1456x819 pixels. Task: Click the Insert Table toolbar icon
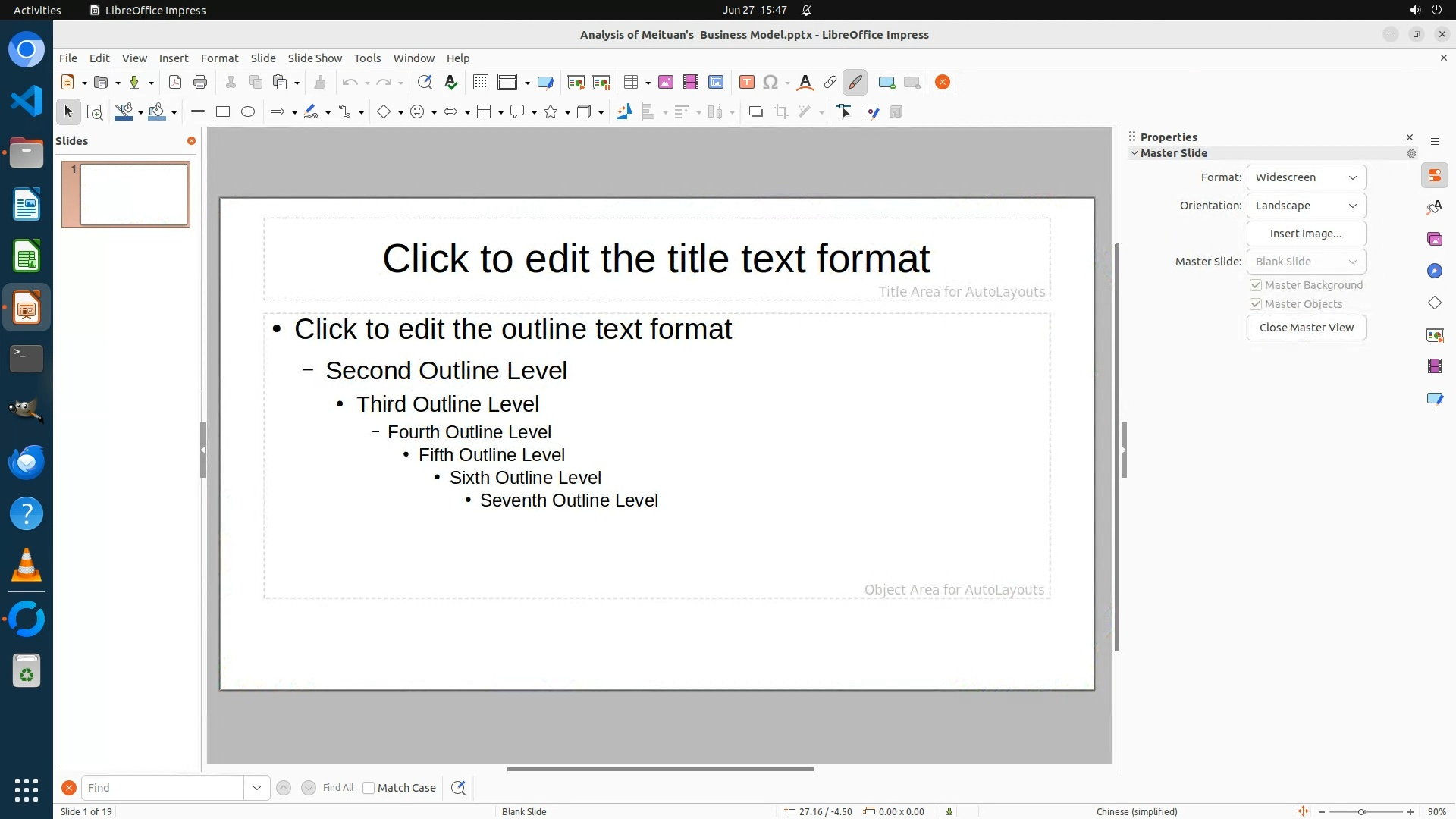point(630,83)
